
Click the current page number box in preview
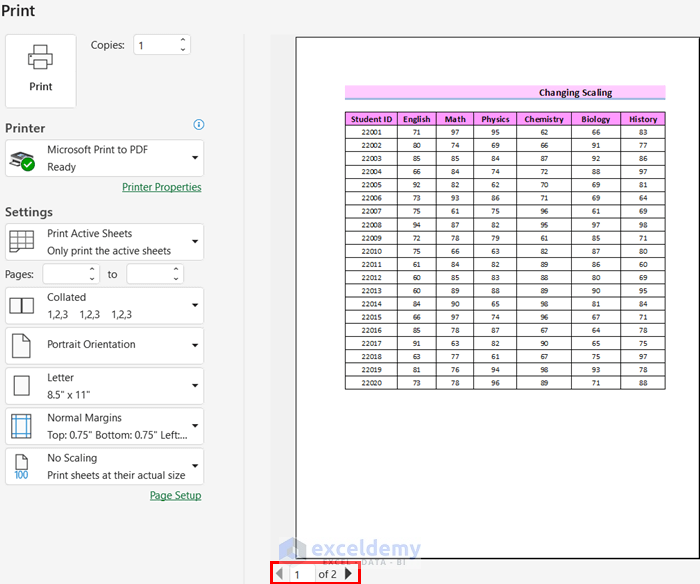coord(302,574)
